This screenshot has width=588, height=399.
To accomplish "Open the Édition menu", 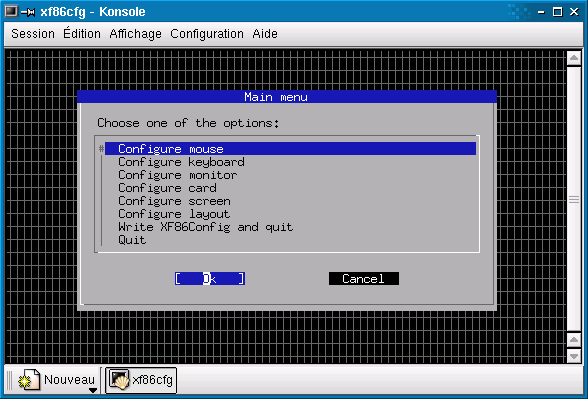I will point(82,34).
